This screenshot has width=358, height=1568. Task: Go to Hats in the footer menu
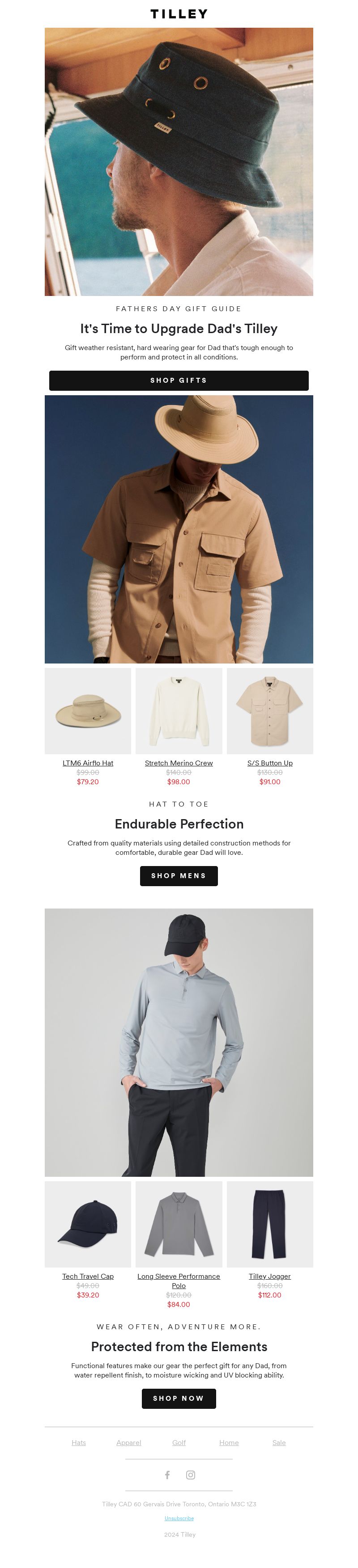79,1443
